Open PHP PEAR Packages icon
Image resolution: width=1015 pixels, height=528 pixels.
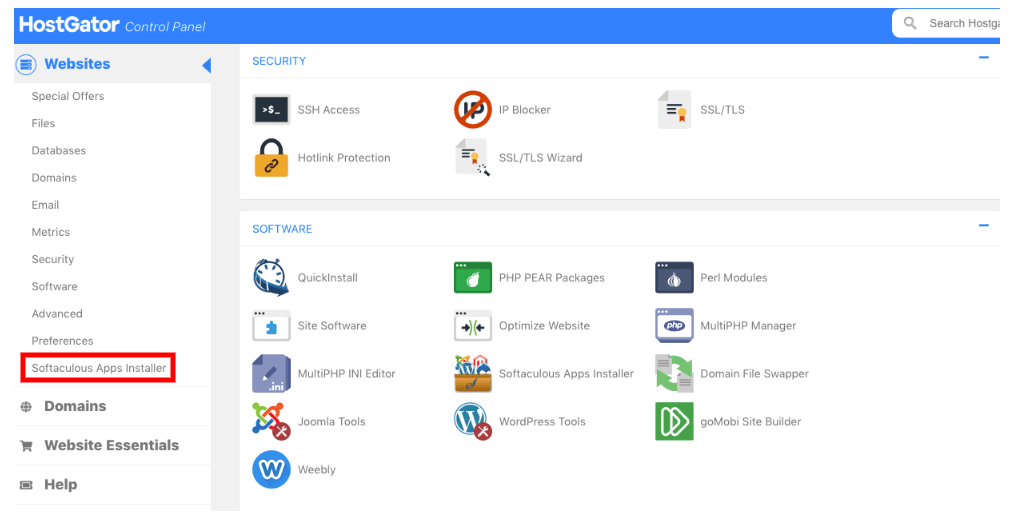pyautogui.click(x=473, y=278)
